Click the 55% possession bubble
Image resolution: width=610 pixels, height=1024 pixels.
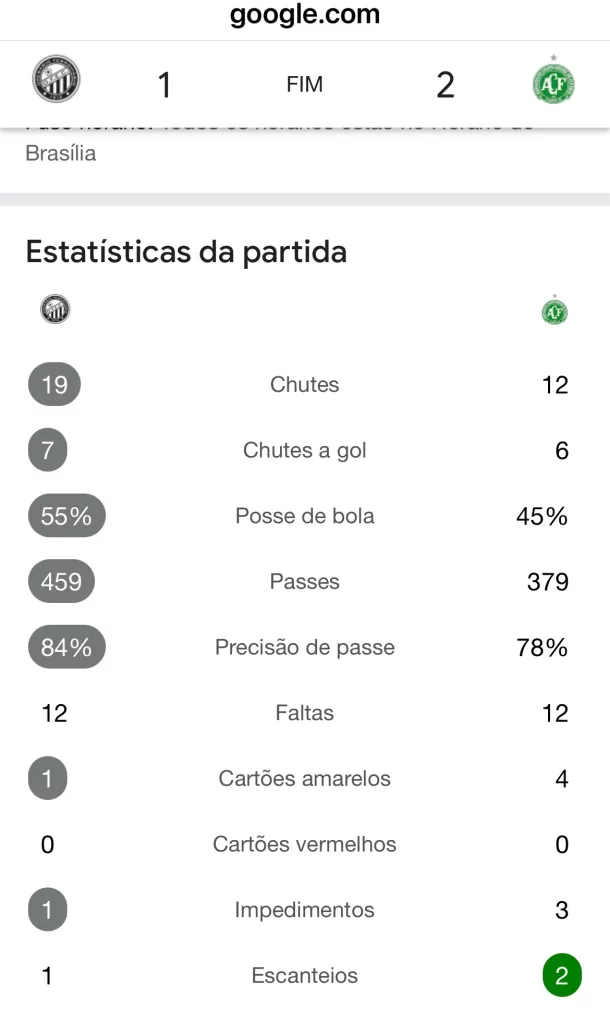tap(66, 516)
